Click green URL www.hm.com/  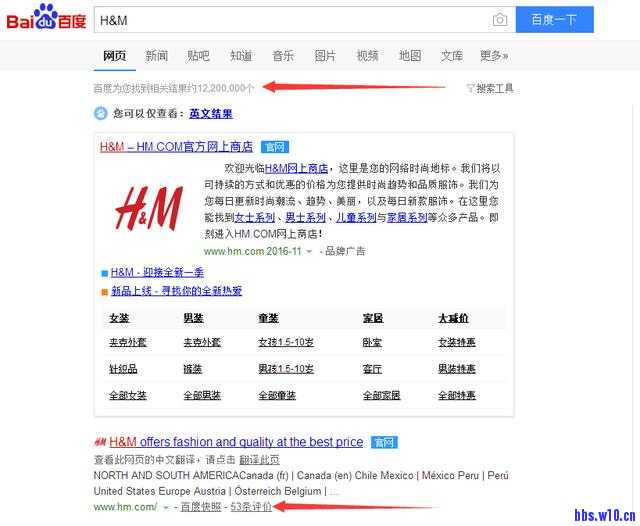tap(125, 507)
